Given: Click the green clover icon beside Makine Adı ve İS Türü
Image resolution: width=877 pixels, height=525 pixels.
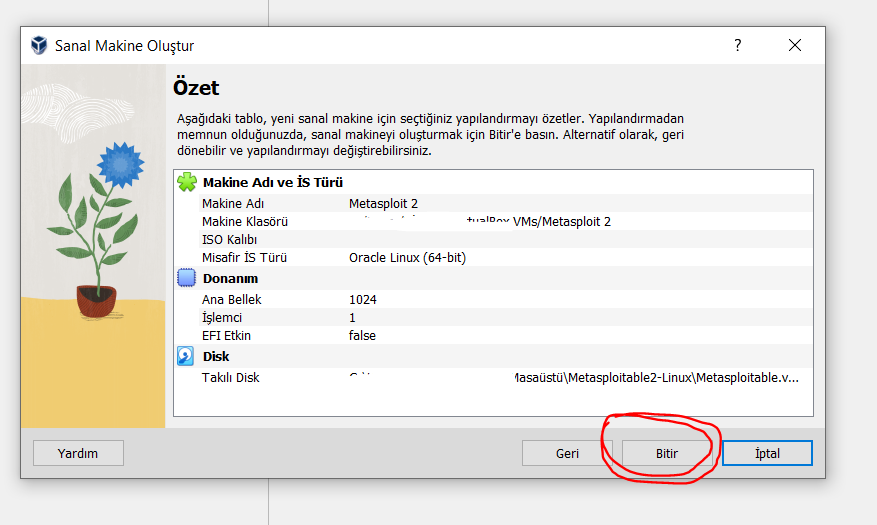Looking at the screenshot, I should pos(187,182).
